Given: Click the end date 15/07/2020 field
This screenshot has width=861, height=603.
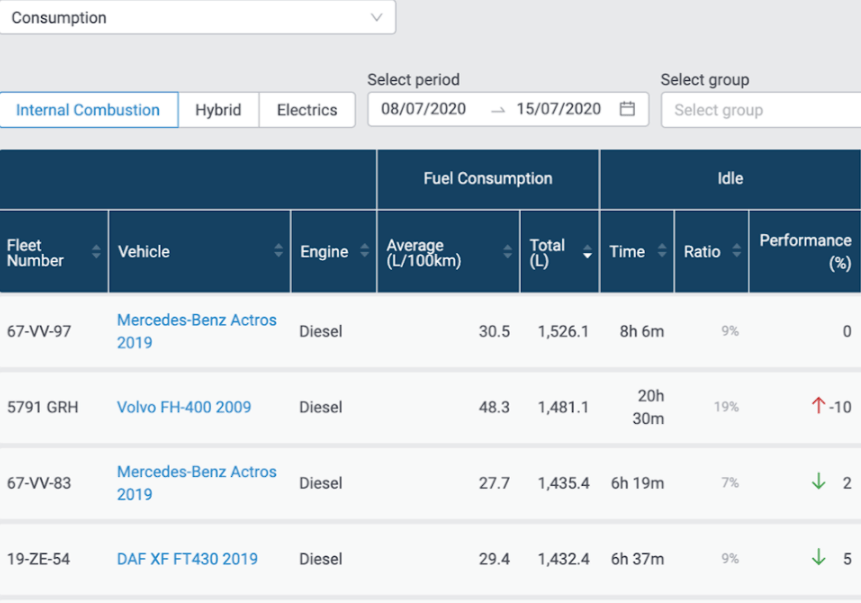Looking at the screenshot, I should click(558, 109).
